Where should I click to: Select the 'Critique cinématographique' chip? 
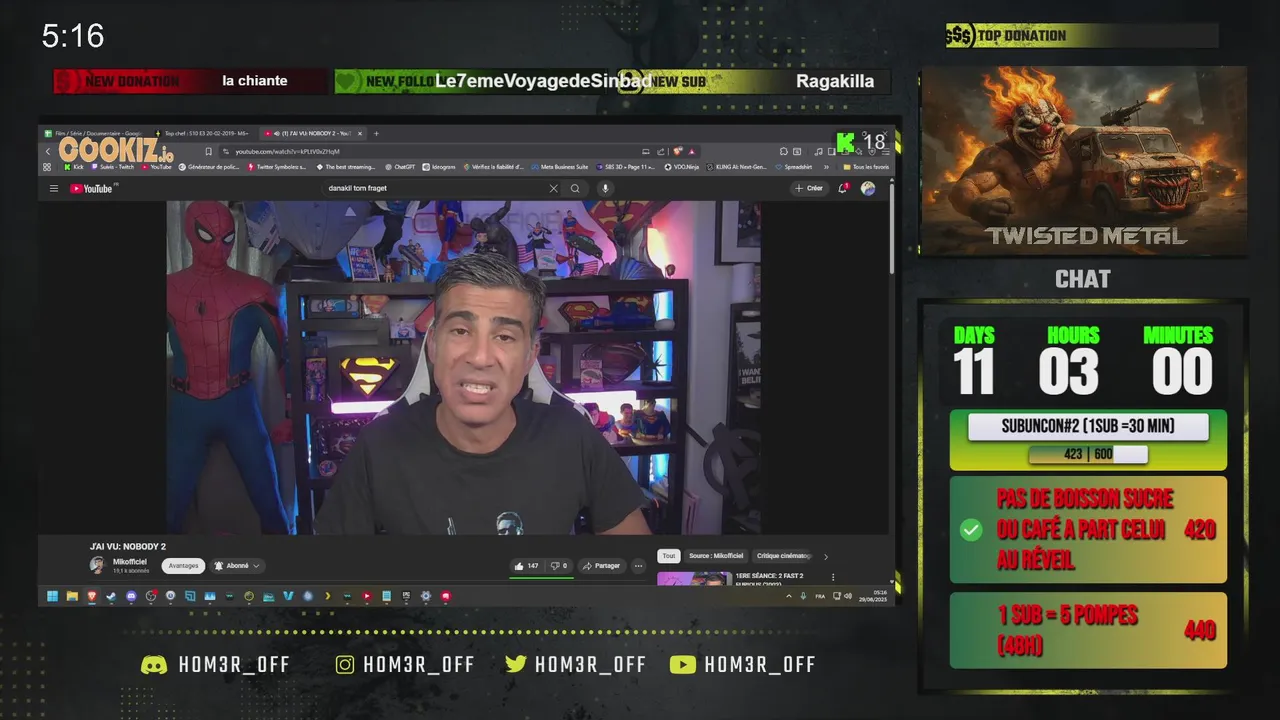784,556
